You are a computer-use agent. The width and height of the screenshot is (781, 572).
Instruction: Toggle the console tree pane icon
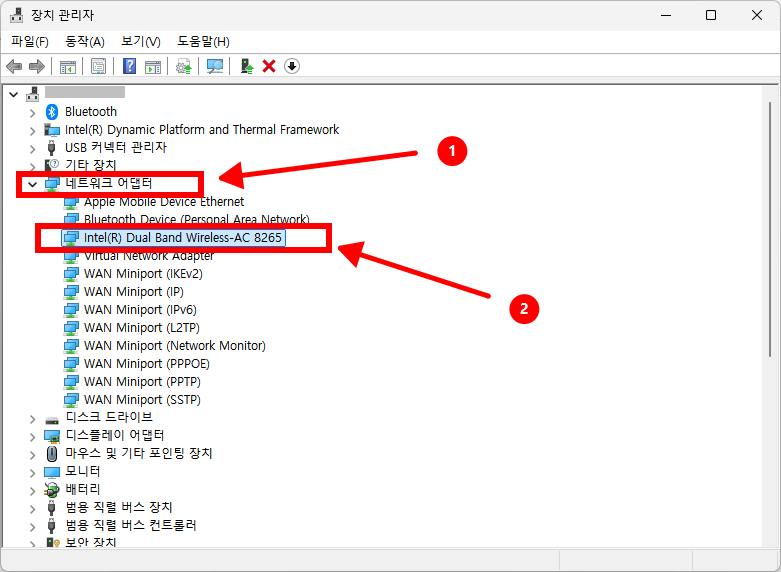68,66
